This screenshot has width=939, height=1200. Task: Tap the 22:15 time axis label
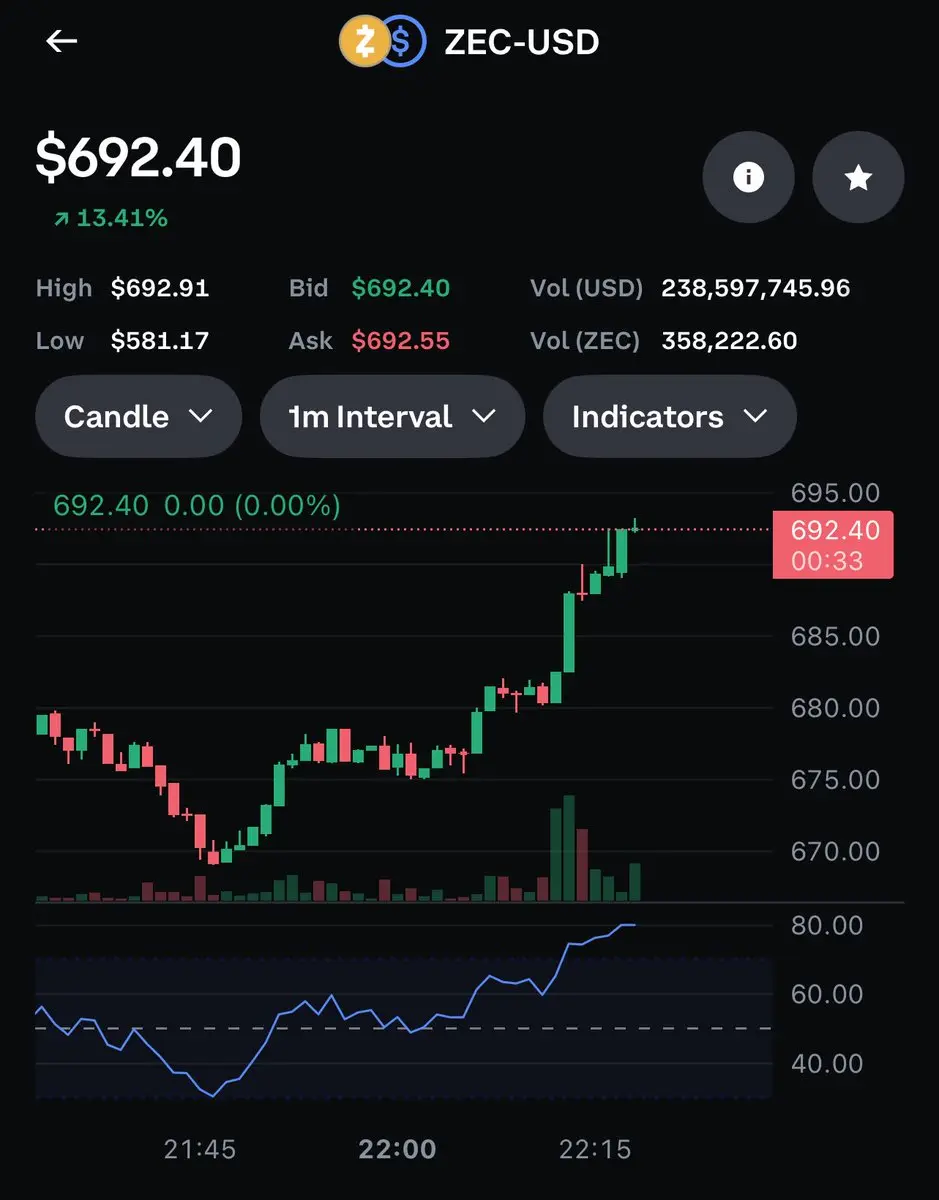coord(595,1149)
